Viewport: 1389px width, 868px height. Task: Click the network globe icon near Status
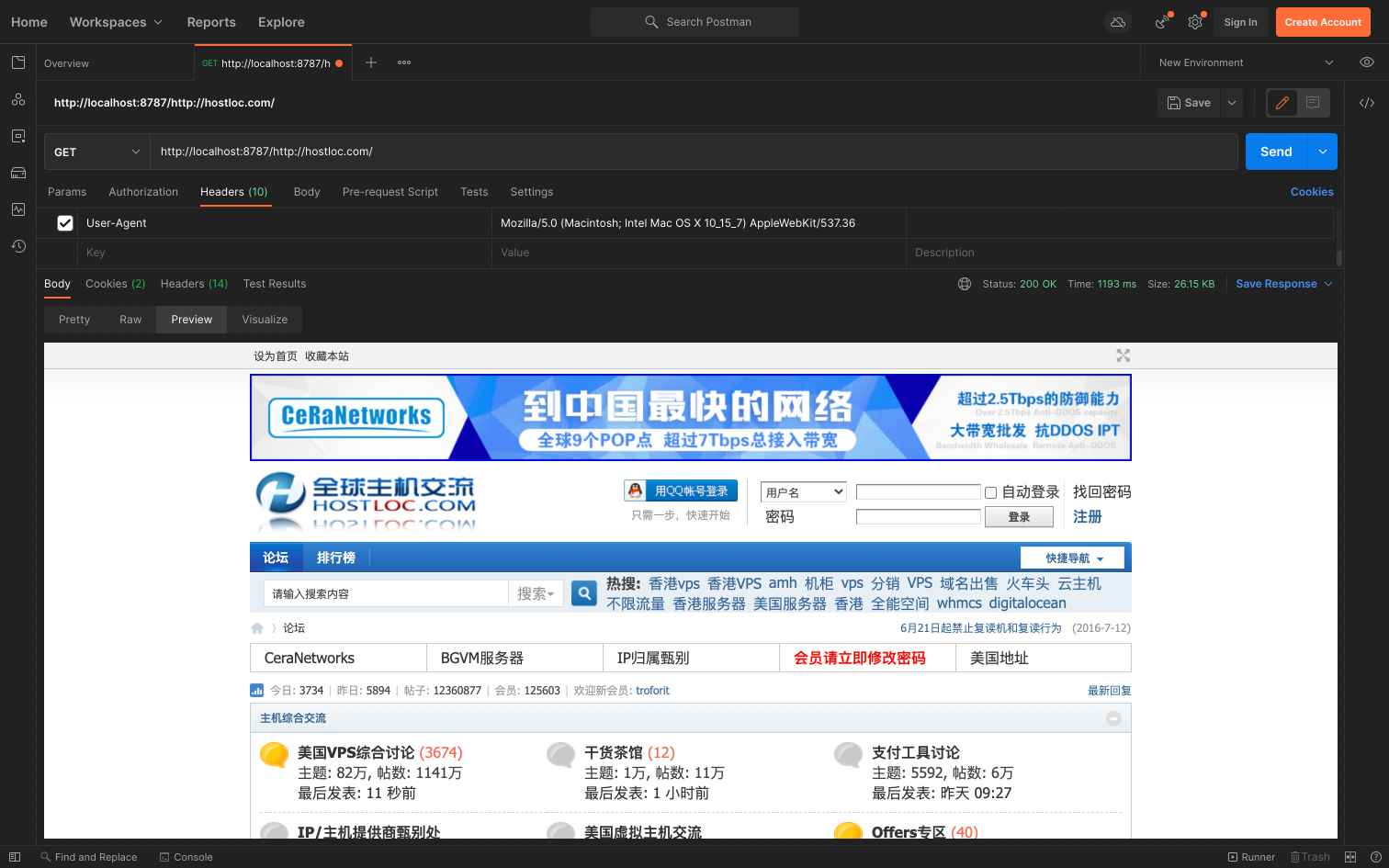tap(965, 284)
